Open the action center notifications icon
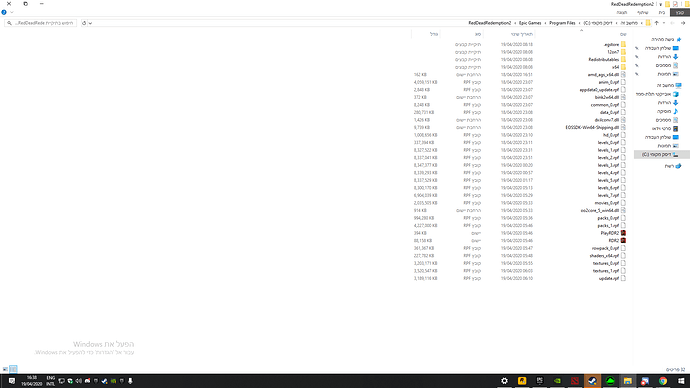Image resolution: width=690 pixels, height=388 pixels. pyautogui.click(x=12, y=381)
